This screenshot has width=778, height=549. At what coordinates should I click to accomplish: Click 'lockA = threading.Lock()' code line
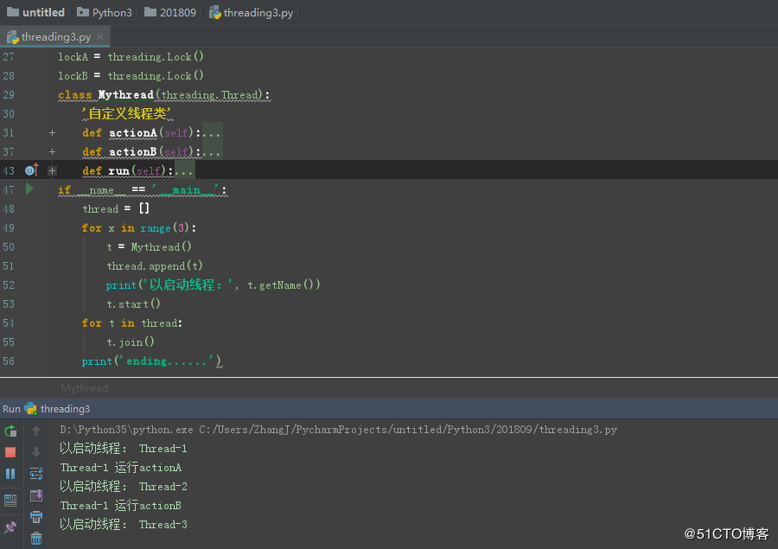click(x=131, y=57)
